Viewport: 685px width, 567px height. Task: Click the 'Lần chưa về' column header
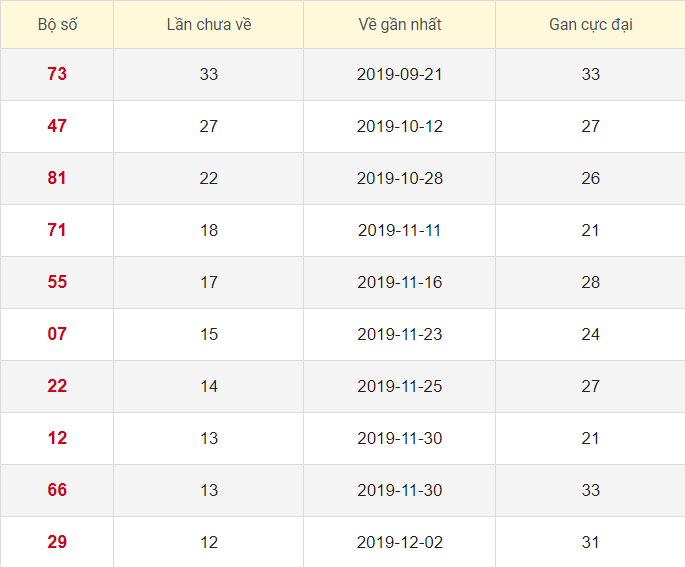[x=208, y=24]
